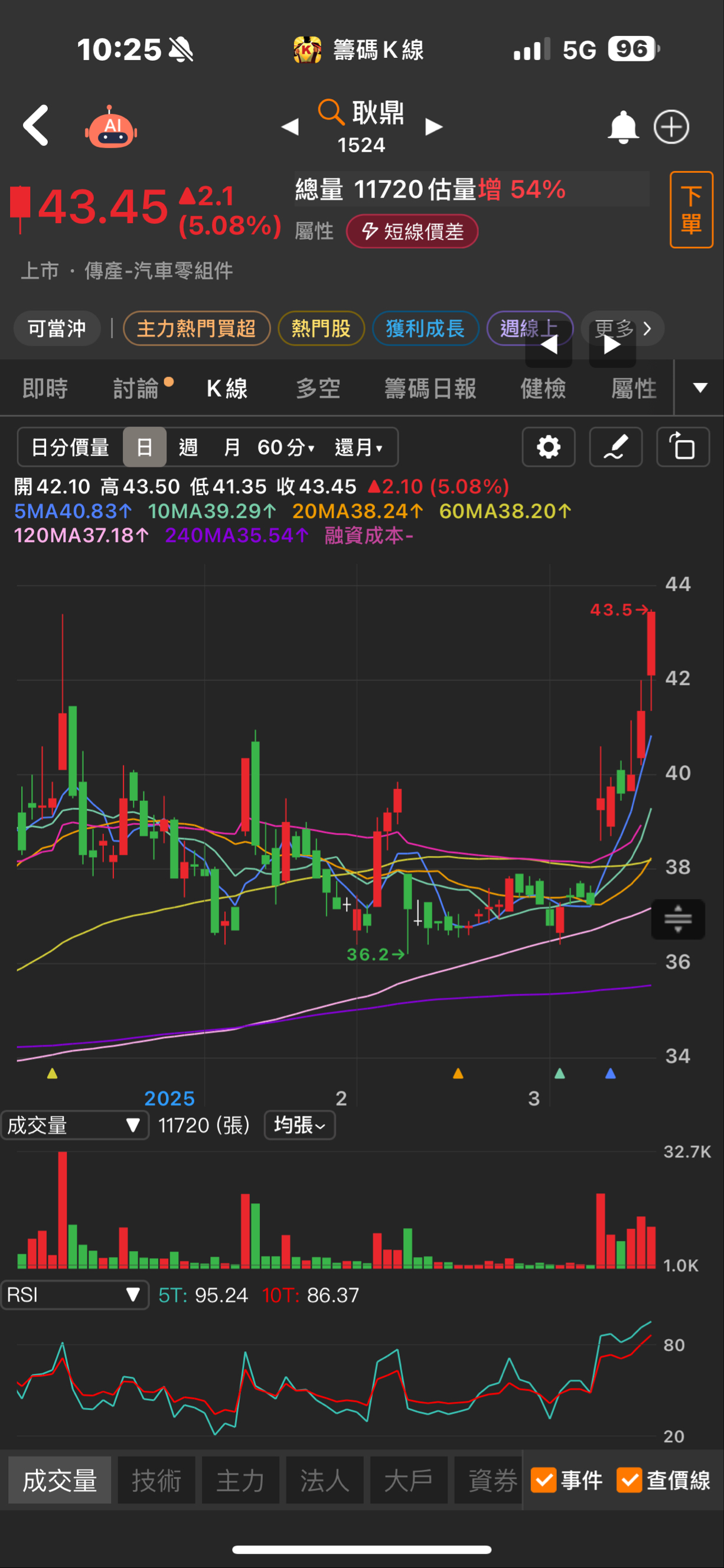Select bottom 大戶 indicator tab
The width and height of the screenshot is (724, 1568).
click(x=409, y=1480)
